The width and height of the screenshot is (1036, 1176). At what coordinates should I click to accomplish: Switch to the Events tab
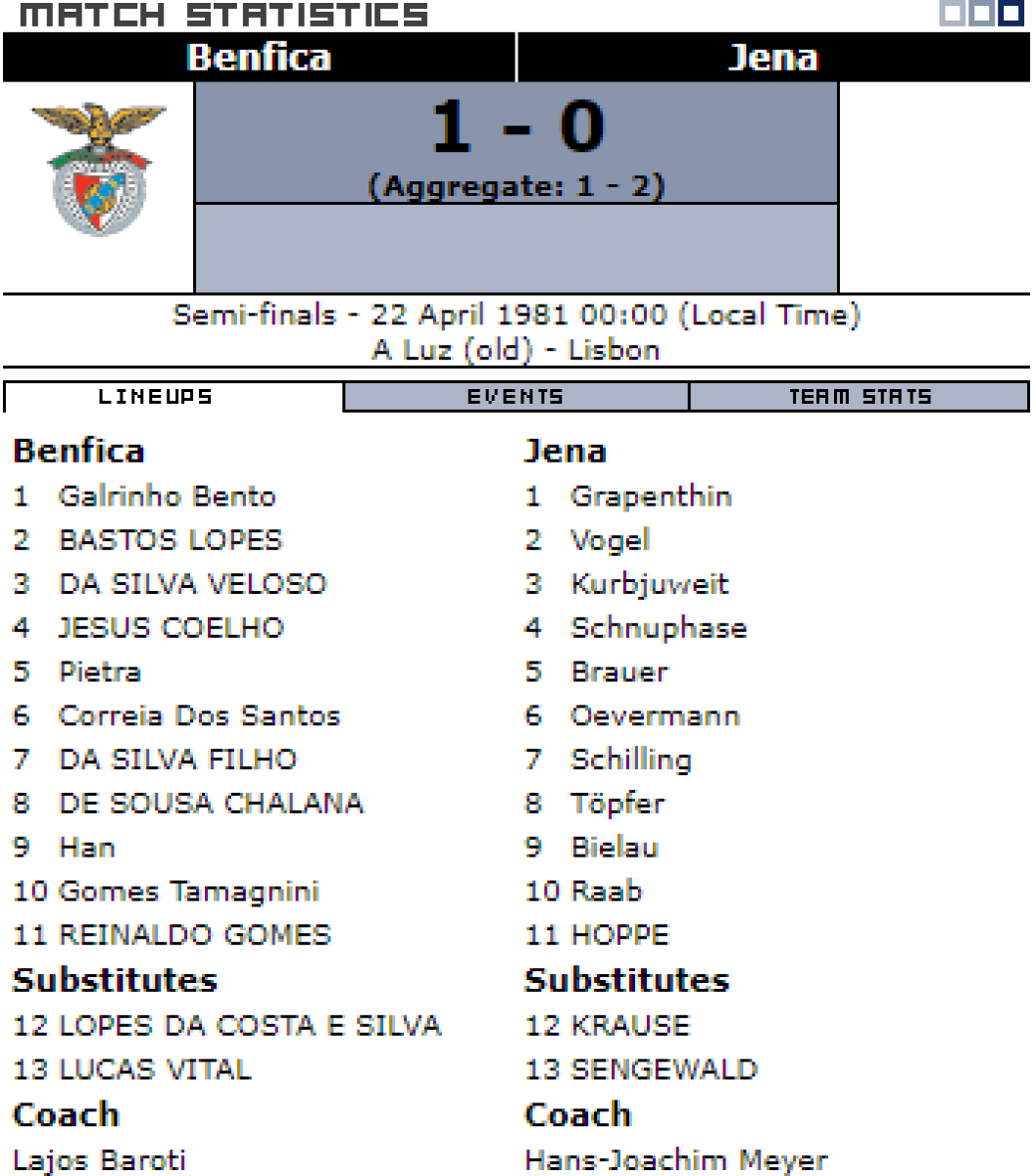click(516, 397)
